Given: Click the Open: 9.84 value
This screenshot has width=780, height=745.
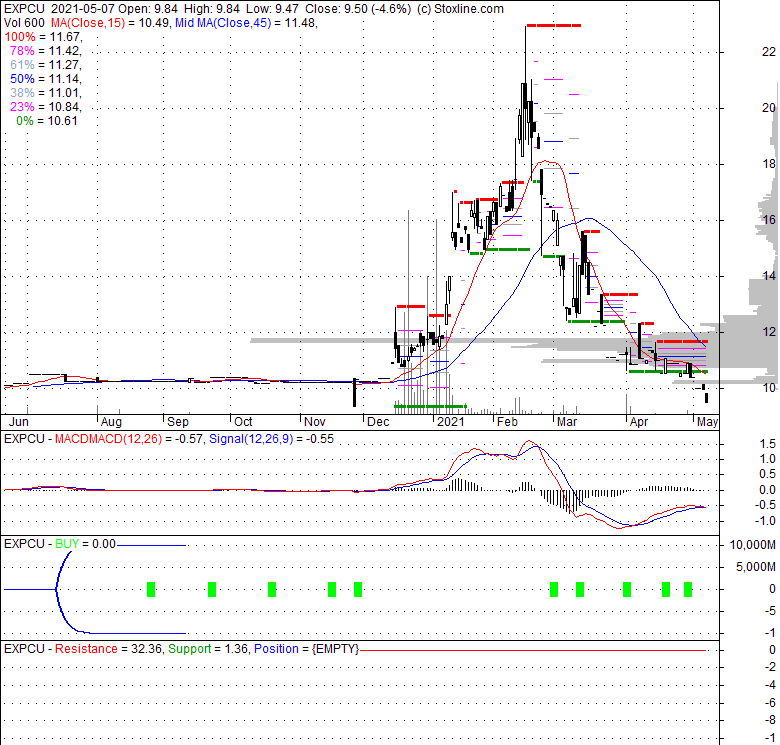Looking at the screenshot, I should [149, 9].
